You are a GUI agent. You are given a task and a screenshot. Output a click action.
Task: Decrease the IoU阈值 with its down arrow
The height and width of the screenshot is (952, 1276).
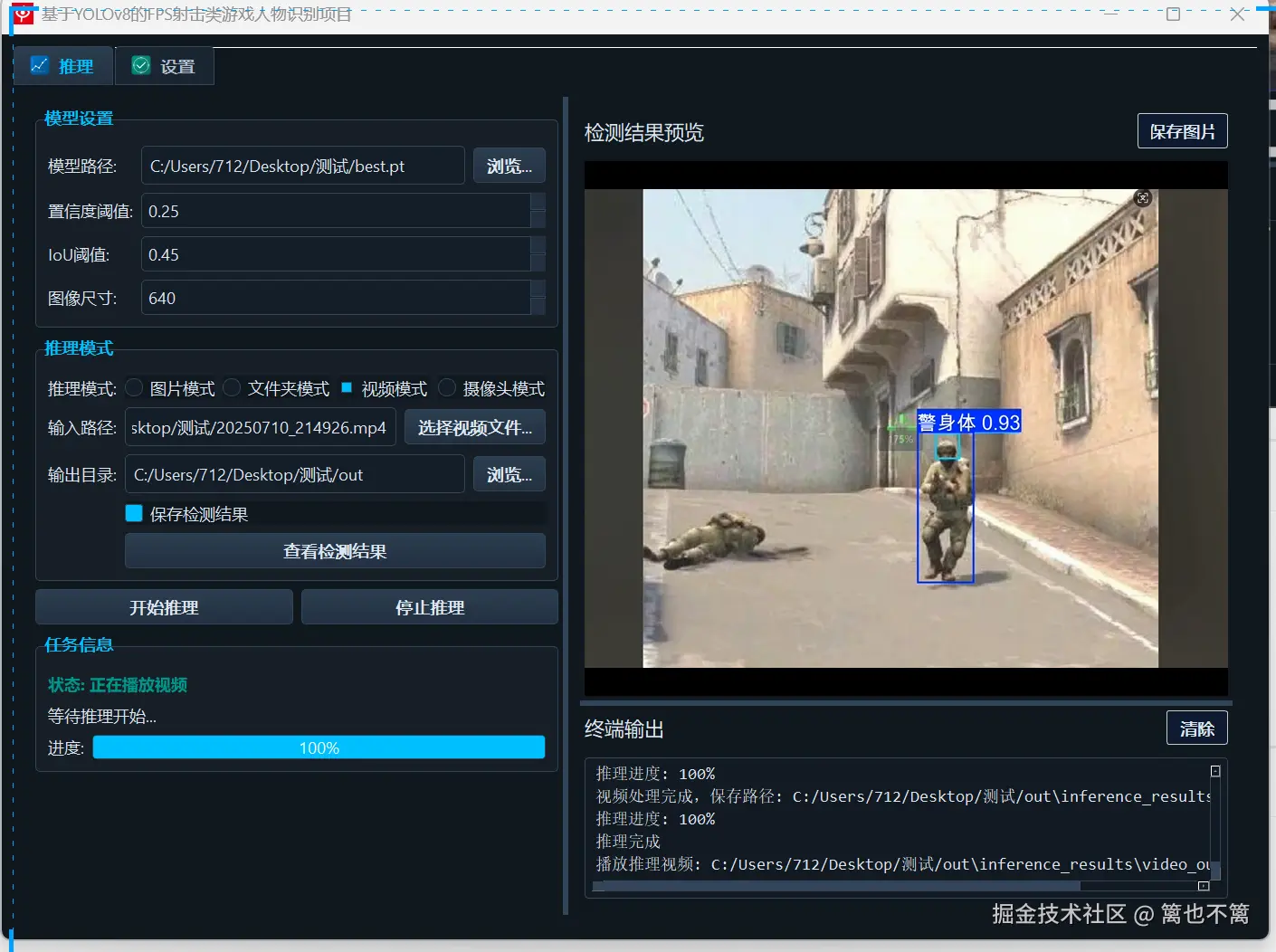click(x=538, y=263)
